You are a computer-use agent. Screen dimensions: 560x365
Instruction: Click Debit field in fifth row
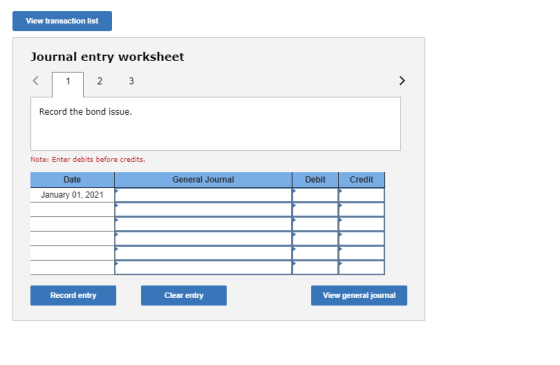point(315,253)
